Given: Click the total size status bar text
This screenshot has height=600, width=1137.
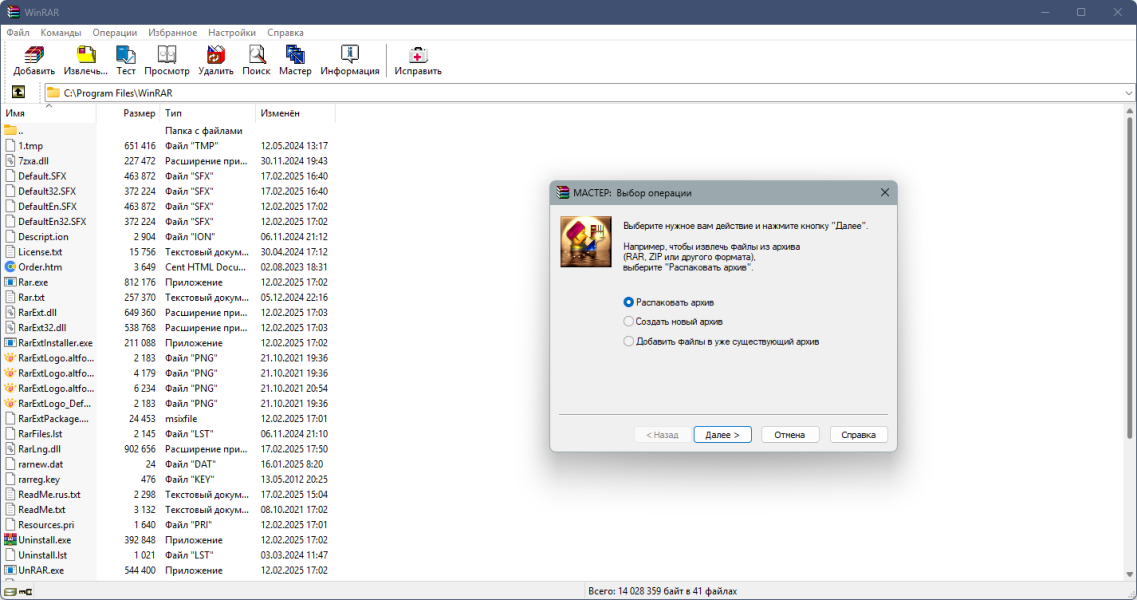Looking at the screenshot, I should click(662, 591).
